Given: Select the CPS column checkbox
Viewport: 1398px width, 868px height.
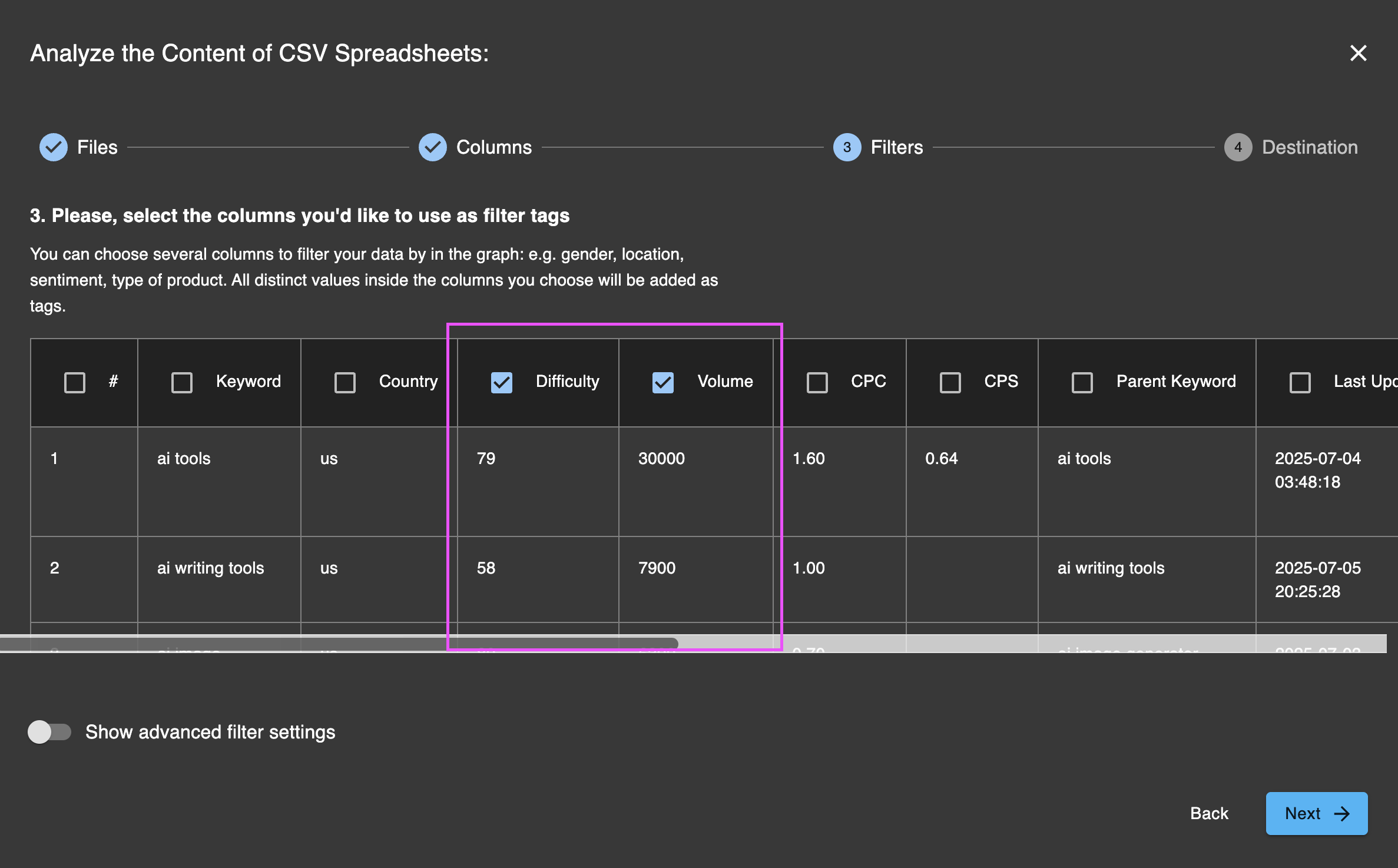Looking at the screenshot, I should [950, 382].
